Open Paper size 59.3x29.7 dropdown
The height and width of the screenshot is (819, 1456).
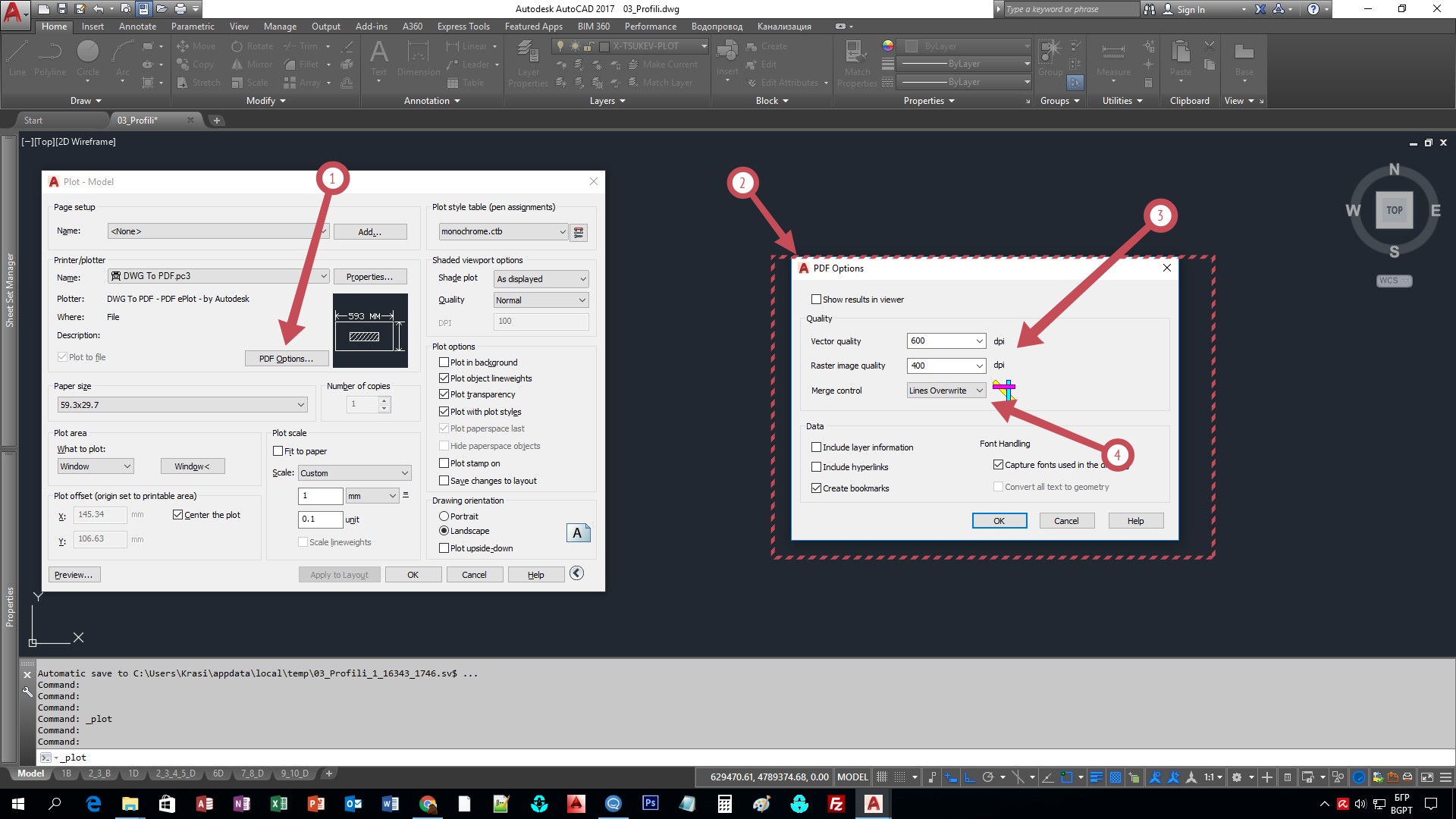tap(182, 405)
